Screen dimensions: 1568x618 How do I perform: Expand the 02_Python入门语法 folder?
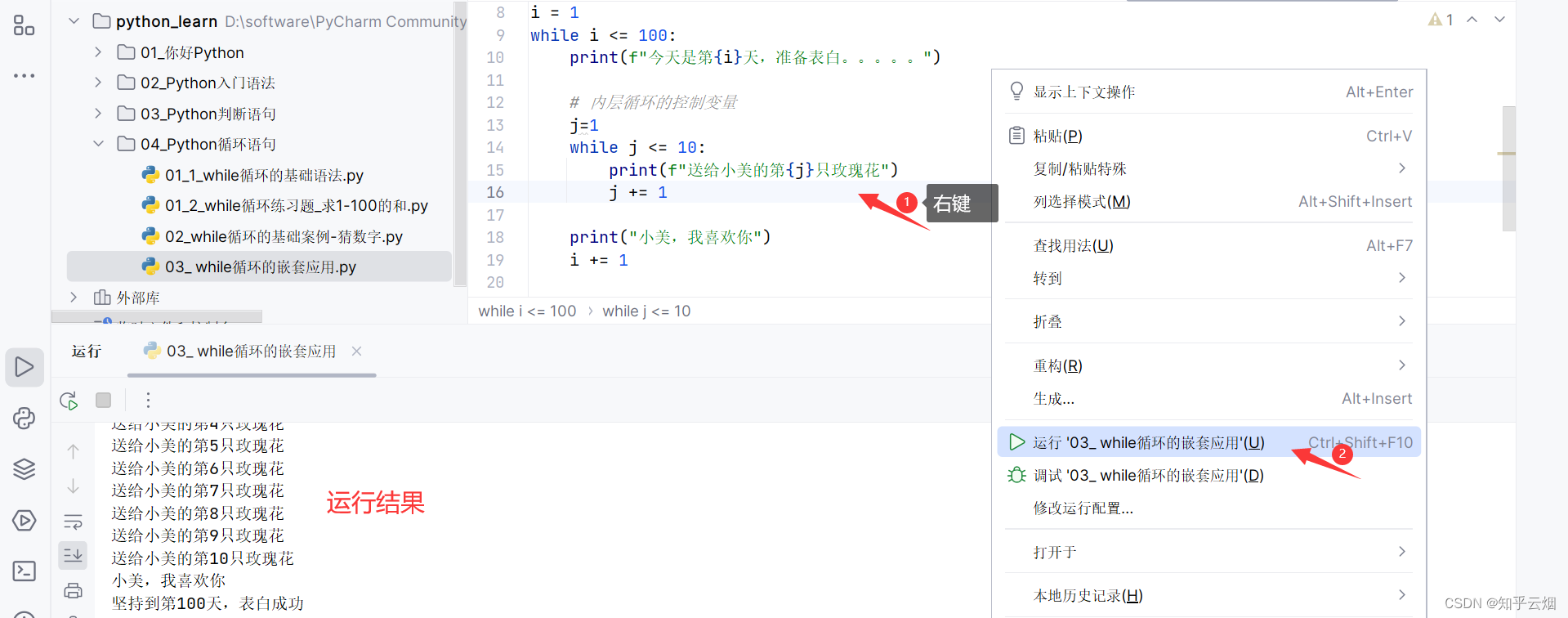(x=98, y=83)
